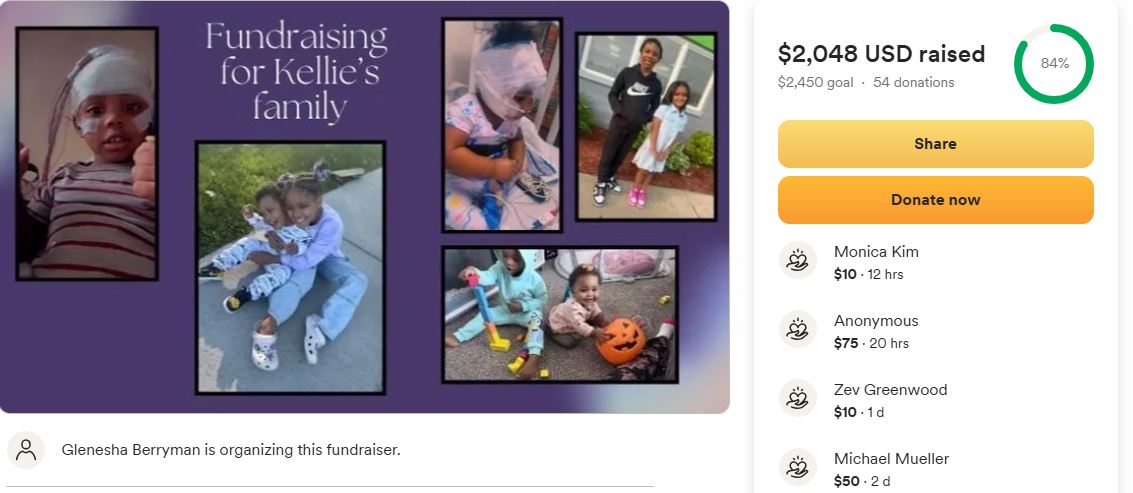Screen dimensions: 1133x493
Task: Select donor name Michael Mueller
Action: click(891, 458)
